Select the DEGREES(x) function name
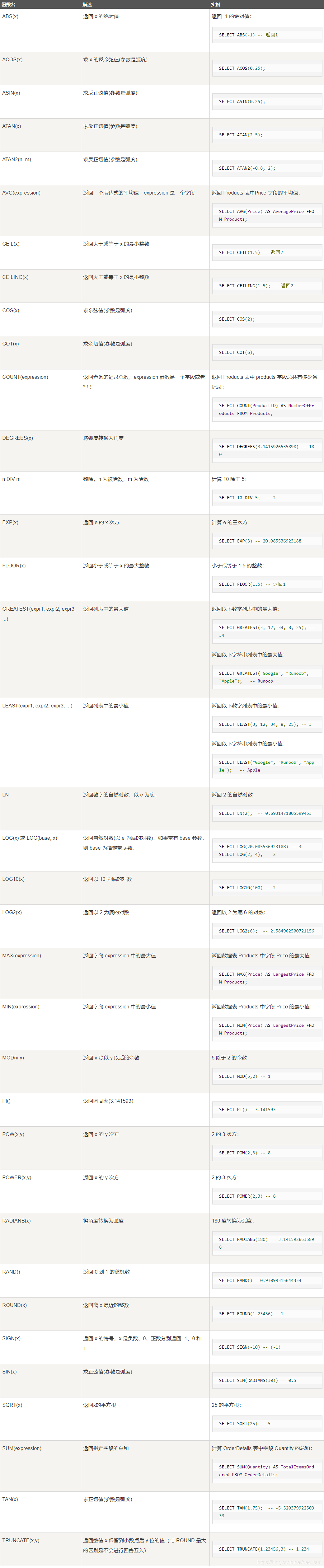 point(18,438)
